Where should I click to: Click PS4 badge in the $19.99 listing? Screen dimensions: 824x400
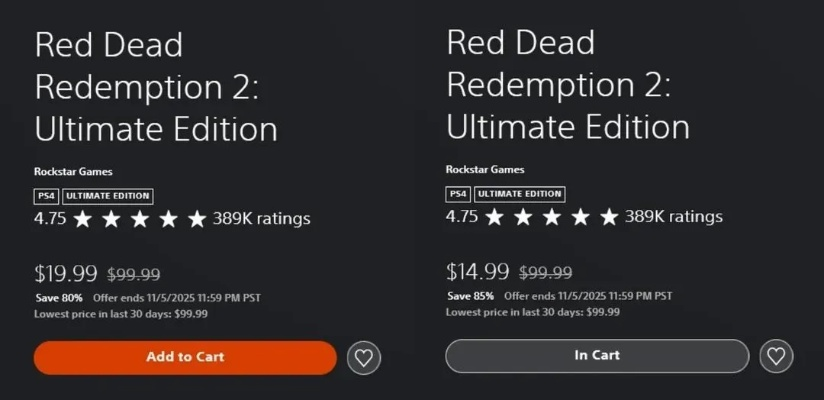coord(46,196)
